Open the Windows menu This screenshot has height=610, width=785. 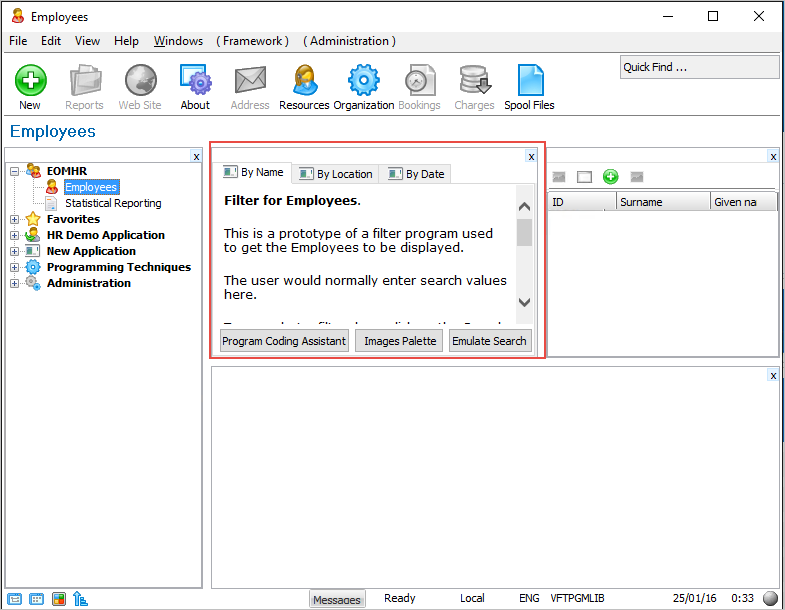tap(178, 41)
